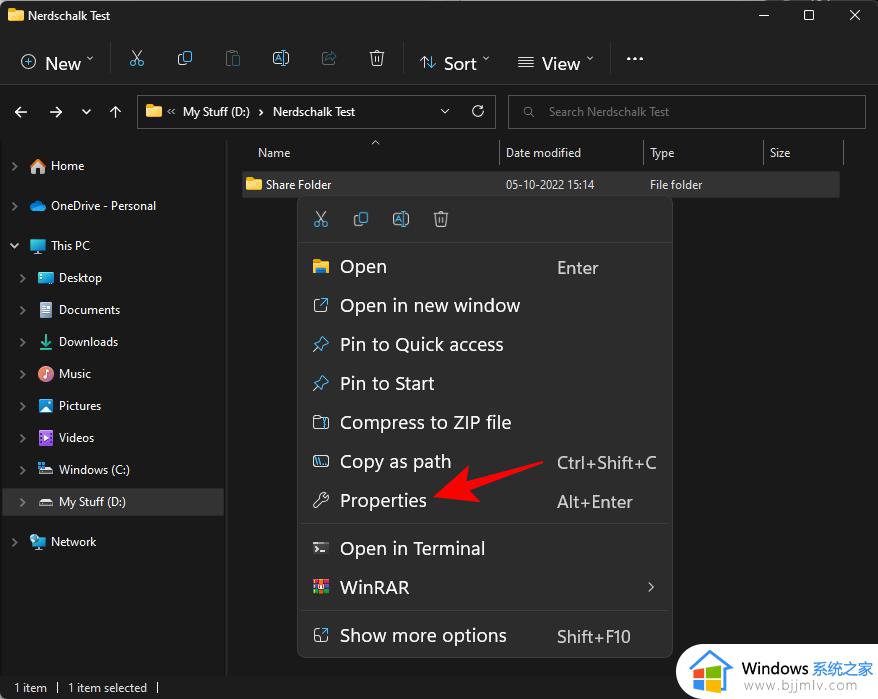This screenshot has height=699, width=878.
Task: Click the Copy icon in the context menu
Action: pos(361,219)
